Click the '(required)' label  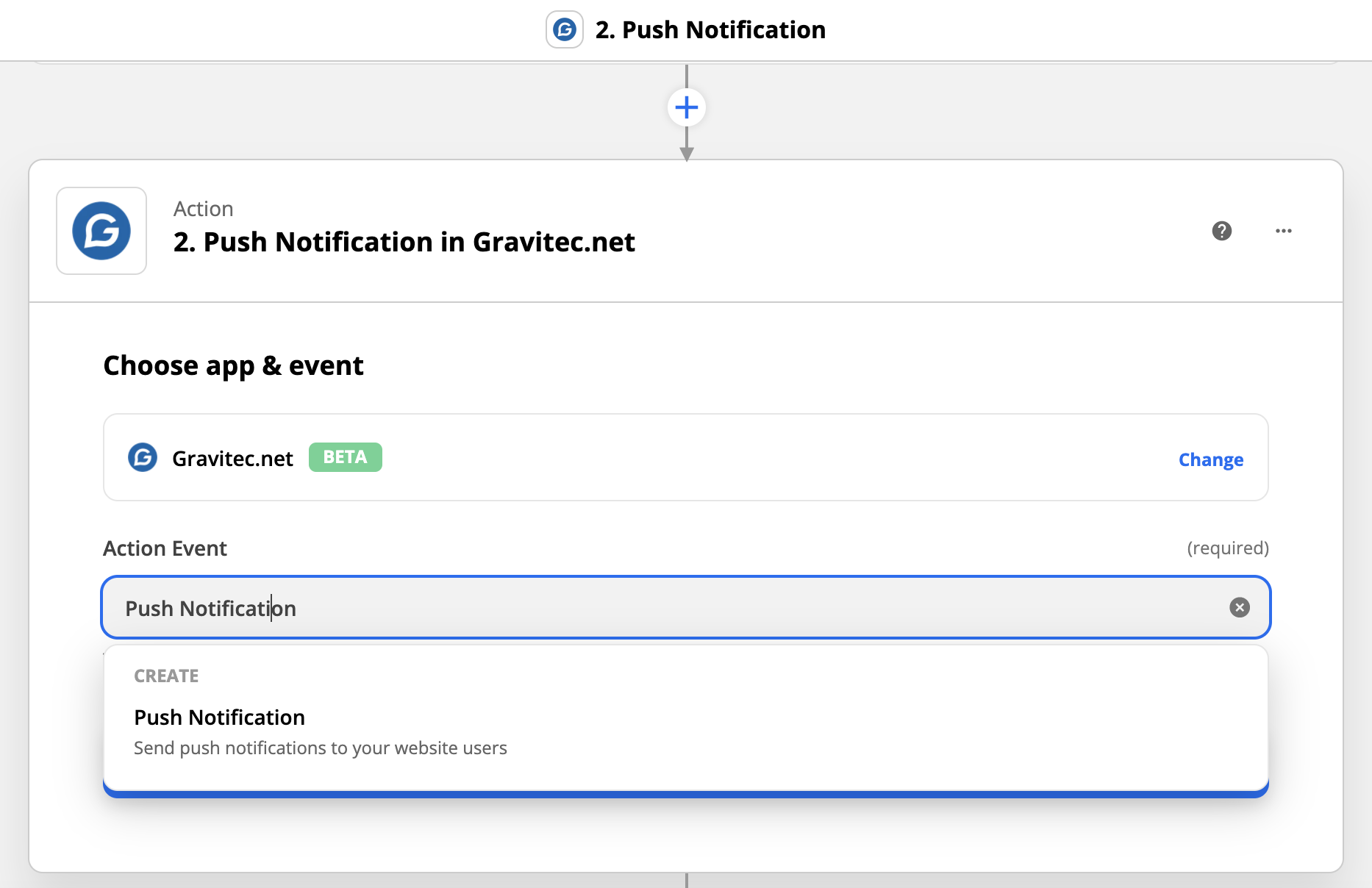click(1228, 548)
